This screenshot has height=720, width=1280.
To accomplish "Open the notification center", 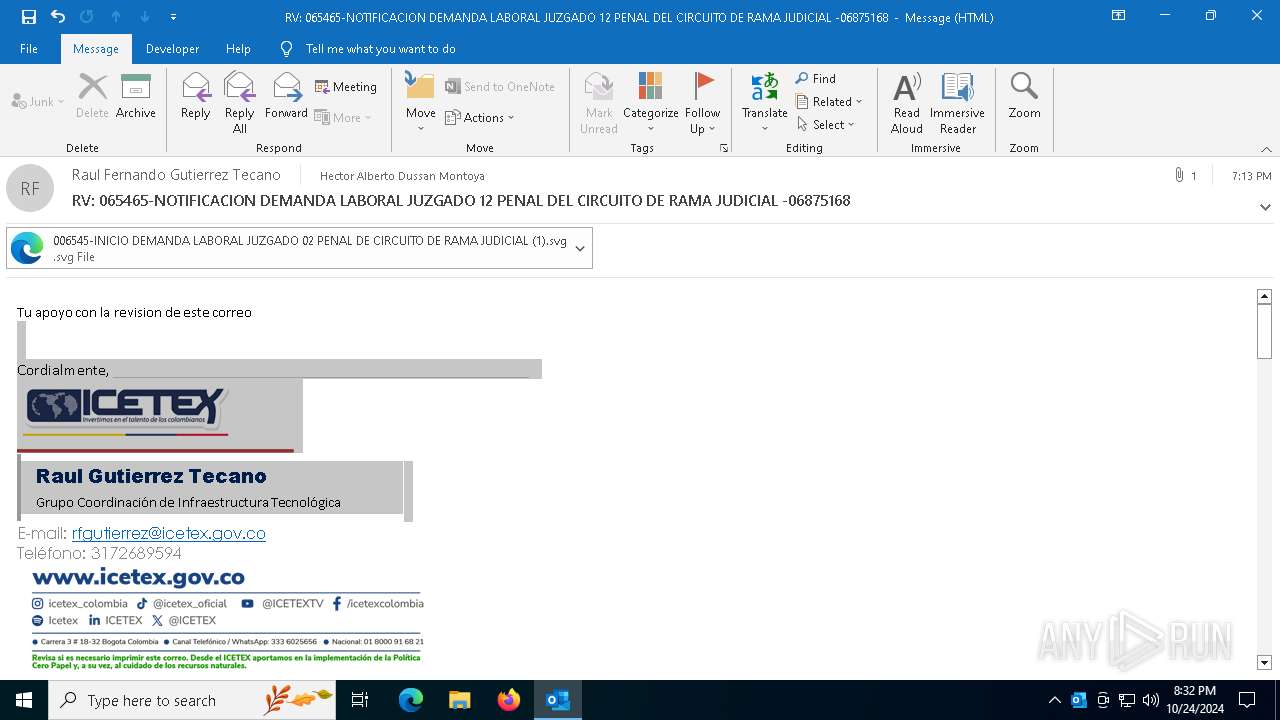I will click(x=1247, y=700).
